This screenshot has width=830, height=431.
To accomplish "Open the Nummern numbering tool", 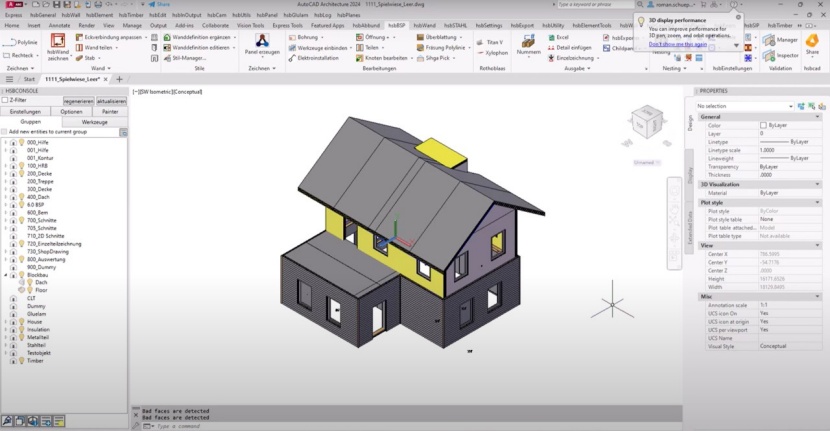I will pyautogui.click(x=529, y=41).
